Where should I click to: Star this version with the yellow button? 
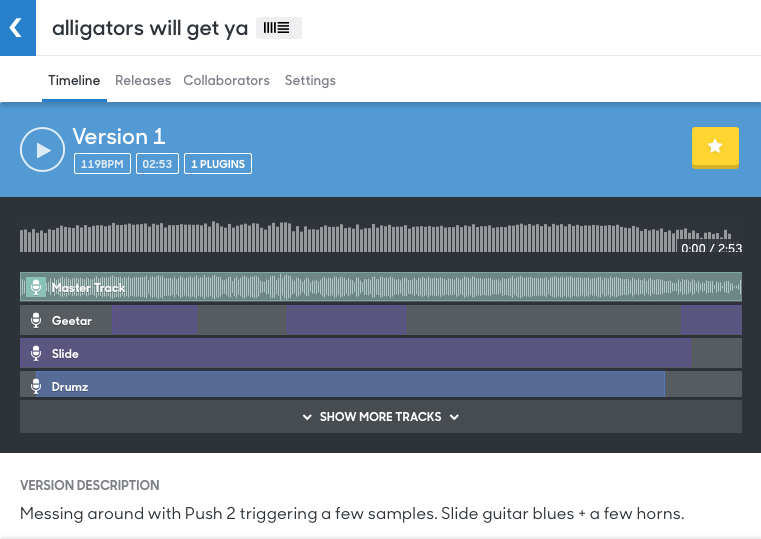tap(715, 147)
